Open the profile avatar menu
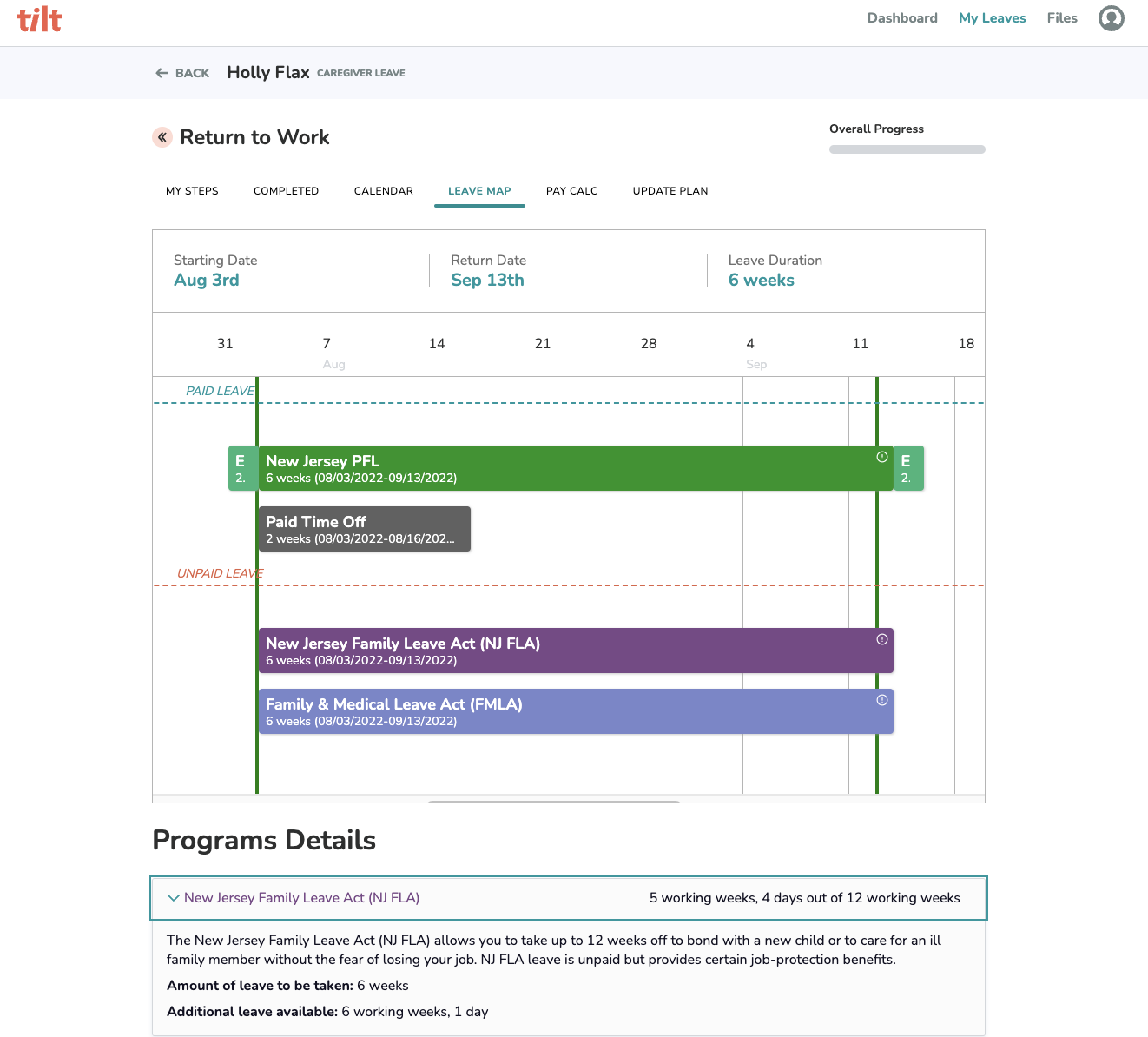1148x1037 pixels. pos(1111,17)
